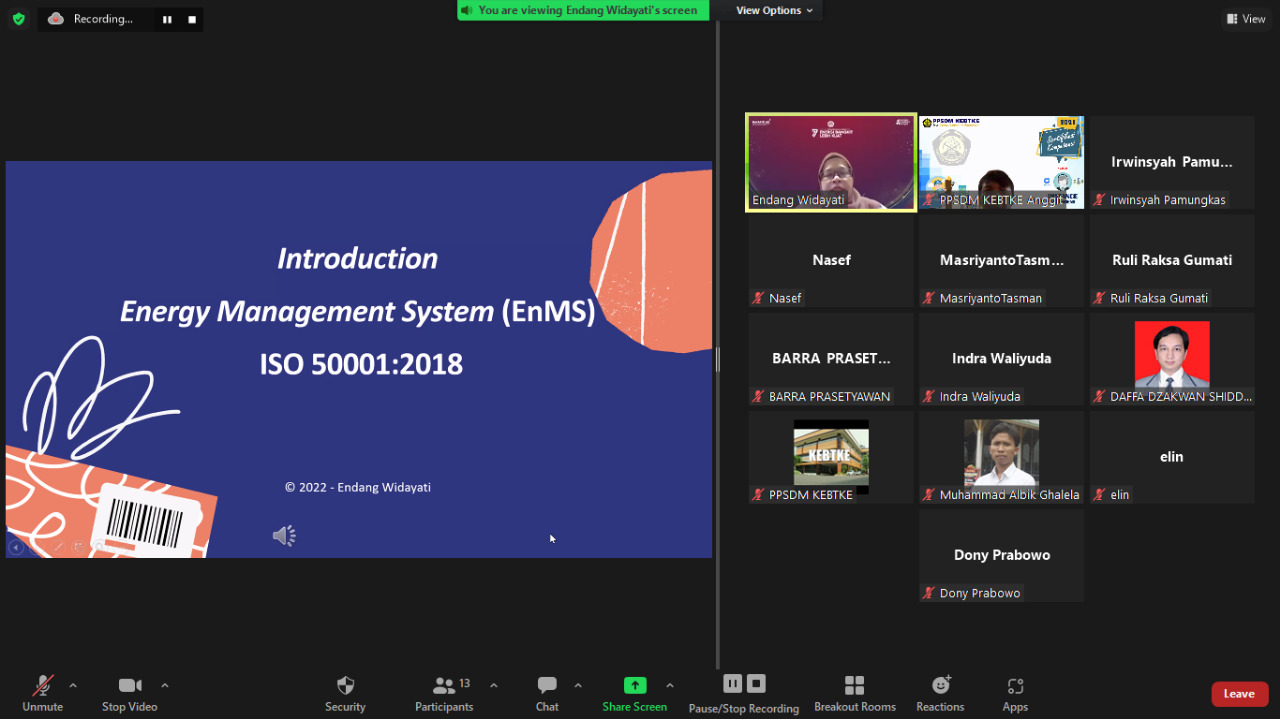The image size is (1280, 719).
Task: Expand share options chevron beside Share Screen
Action: click(x=670, y=685)
